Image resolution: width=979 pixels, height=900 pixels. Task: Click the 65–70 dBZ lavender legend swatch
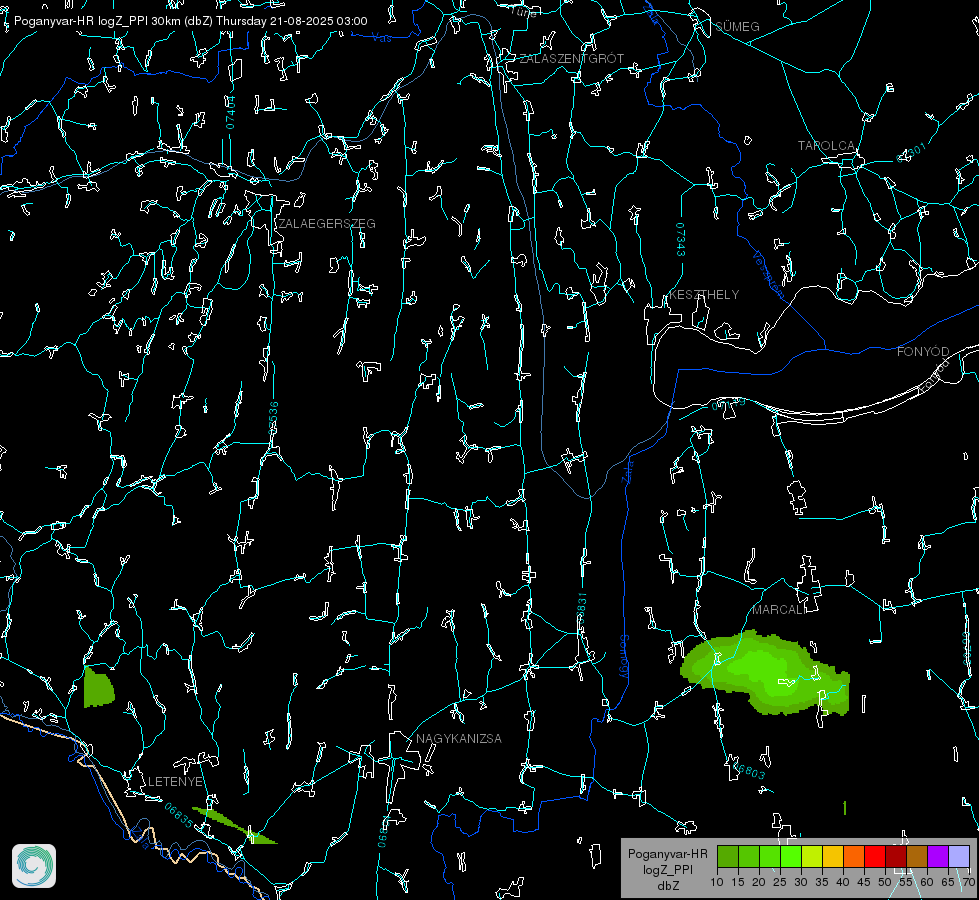(x=958, y=856)
